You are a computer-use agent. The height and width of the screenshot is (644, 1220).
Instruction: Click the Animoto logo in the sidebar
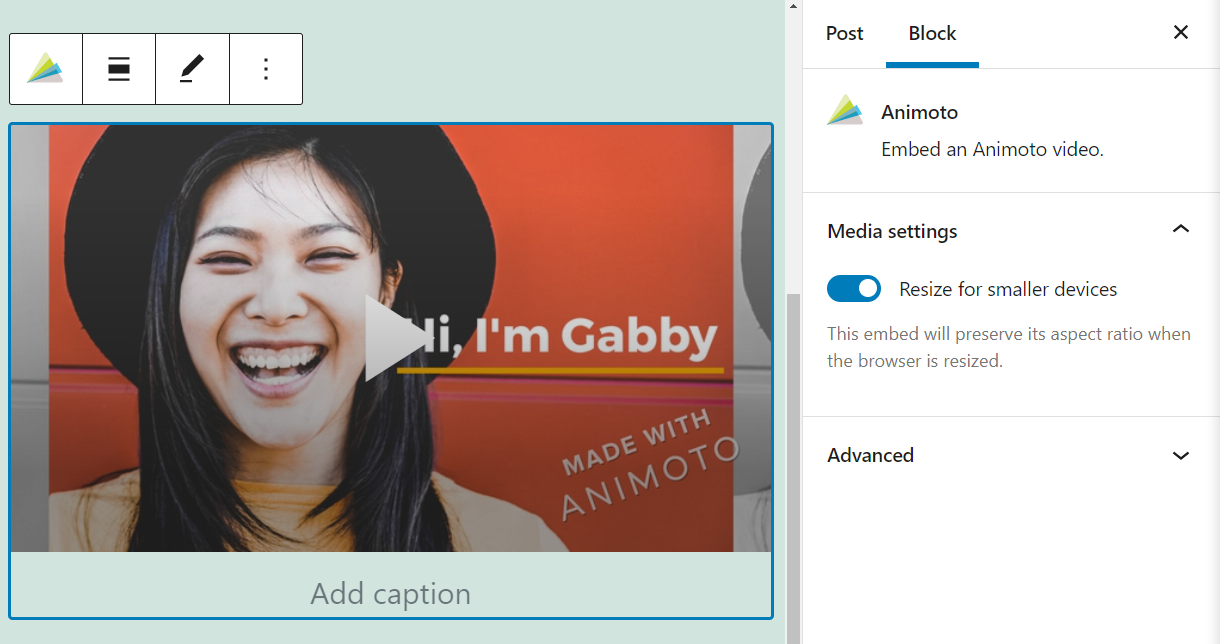coord(845,111)
